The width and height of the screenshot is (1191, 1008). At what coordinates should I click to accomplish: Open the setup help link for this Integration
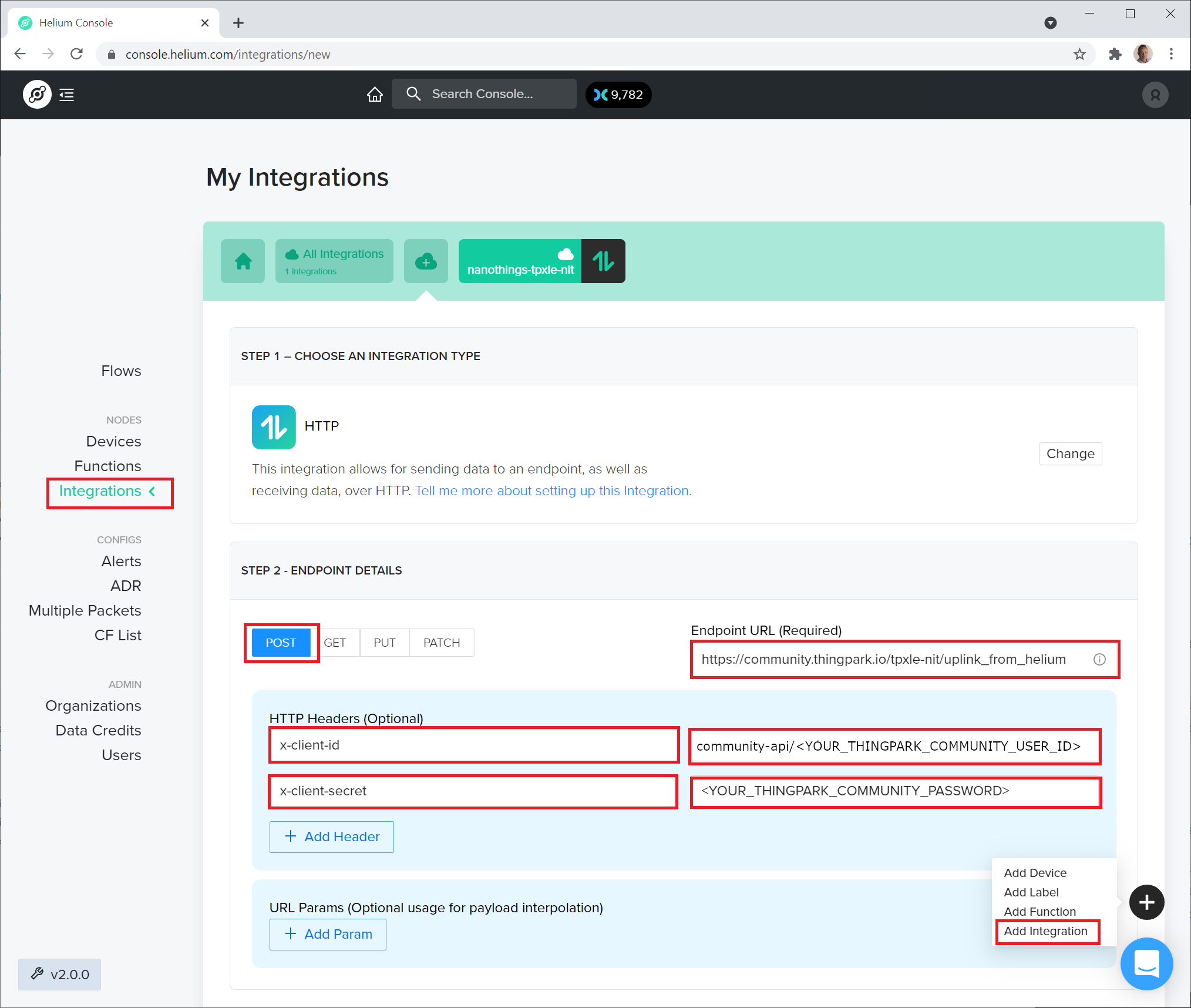click(553, 491)
